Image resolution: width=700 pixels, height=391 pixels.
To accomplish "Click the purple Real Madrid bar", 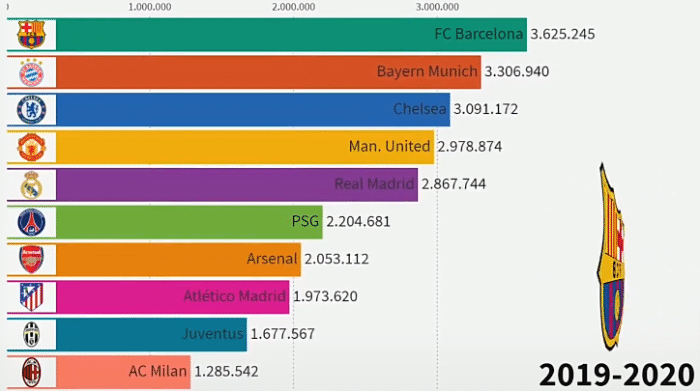I will coord(237,185).
